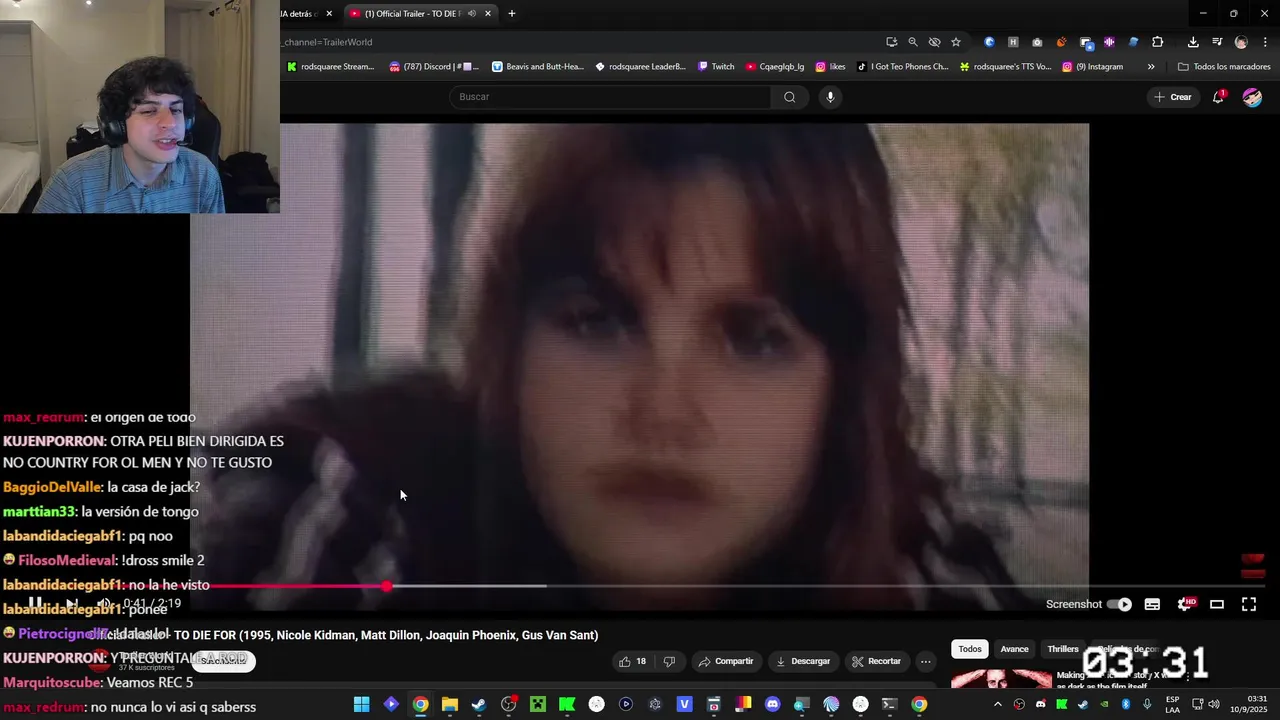Open Chrome media controls icon
The width and height of the screenshot is (1280, 720).
click(x=1217, y=42)
